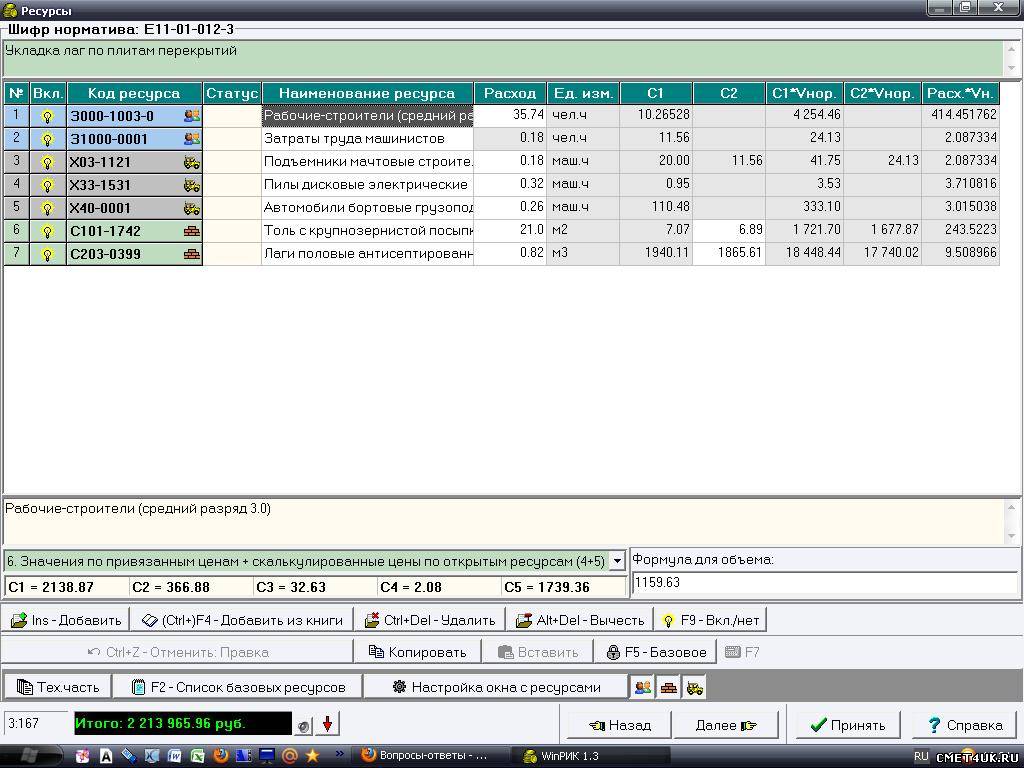Open the price values mode dropdown
Image resolution: width=1024 pixels, height=768 pixels.
[617, 562]
